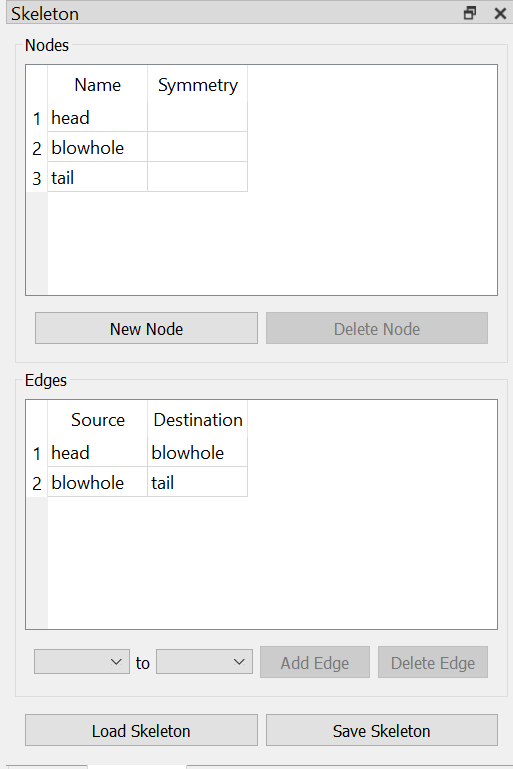This screenshot has height=769, width=513.
Task: Click the Add Edge button
Action: pos(315,662)
